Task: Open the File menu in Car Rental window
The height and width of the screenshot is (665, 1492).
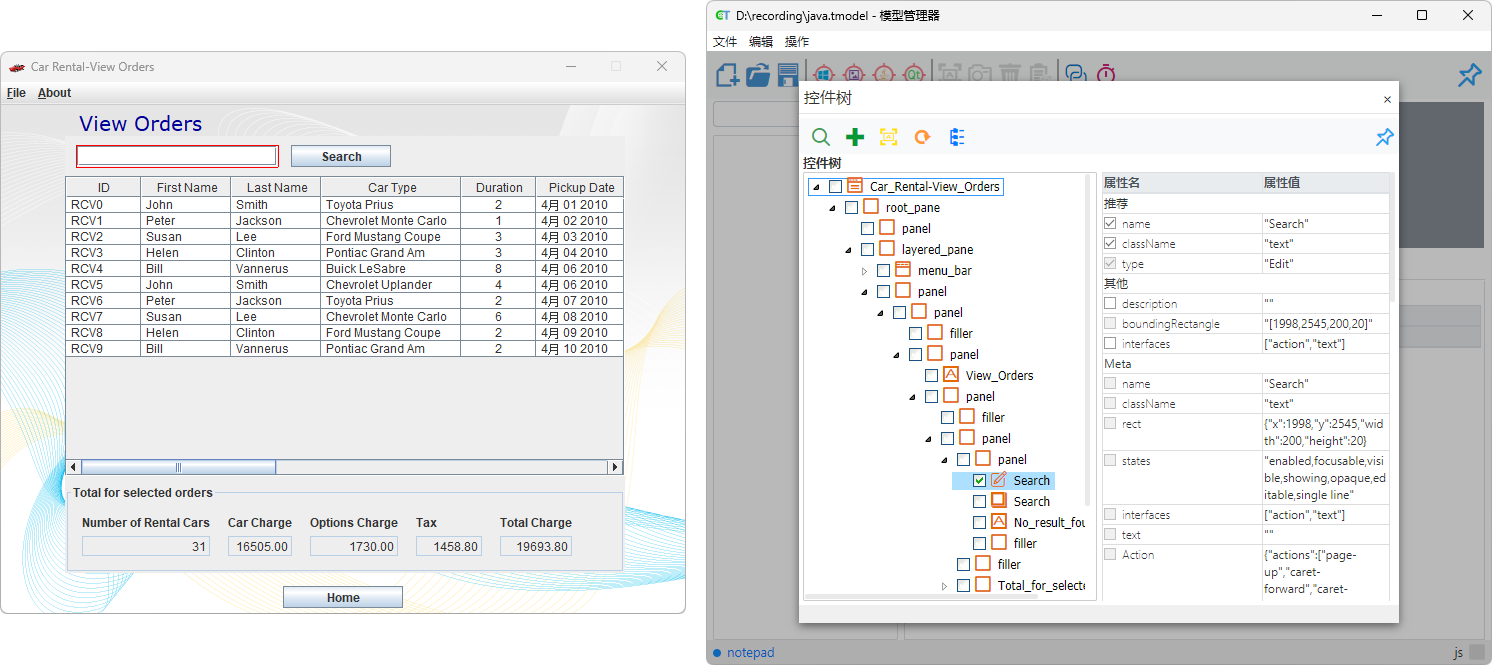Action: point(16,92)
